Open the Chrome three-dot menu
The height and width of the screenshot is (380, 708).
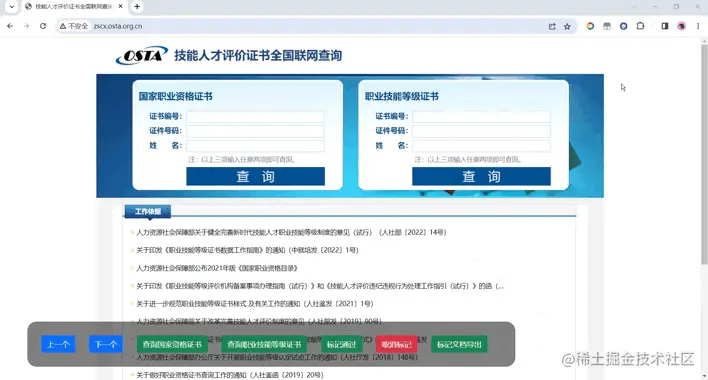(x=698, y=26)
